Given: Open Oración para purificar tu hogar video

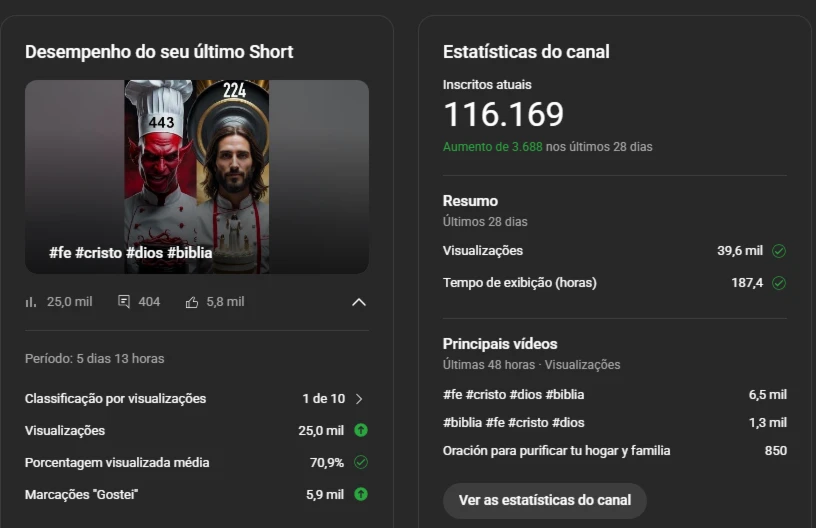Looking at the screenshot, I should click(615, 451).
